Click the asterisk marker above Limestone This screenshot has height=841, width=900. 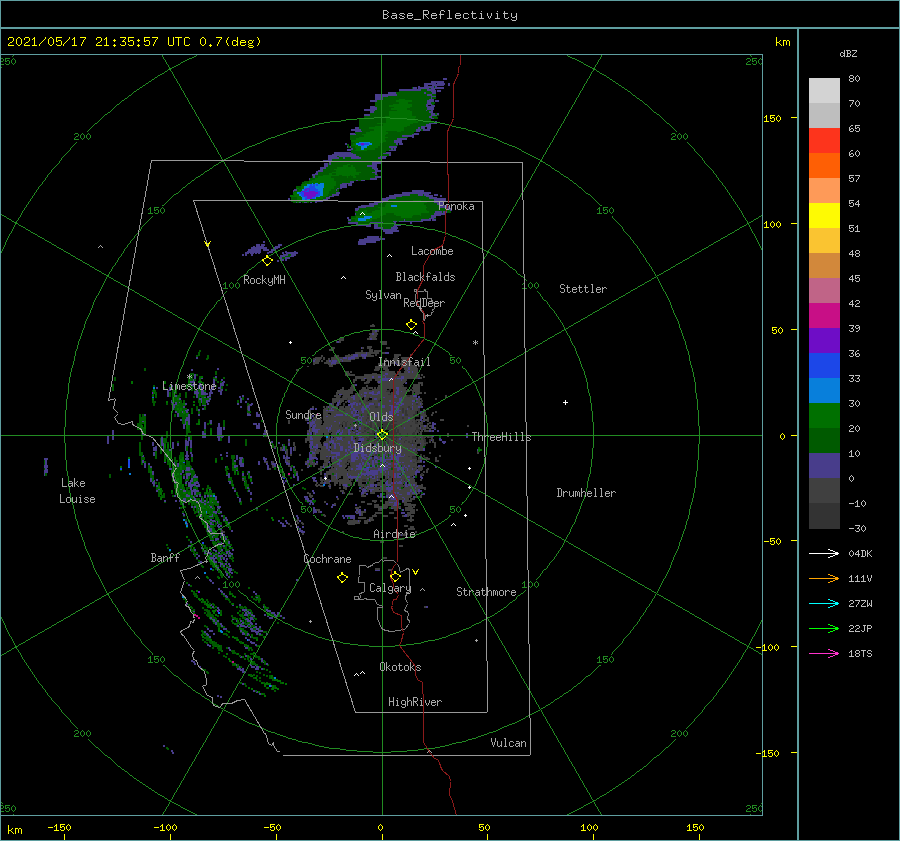pyautogui.click(x=189, y=377)
